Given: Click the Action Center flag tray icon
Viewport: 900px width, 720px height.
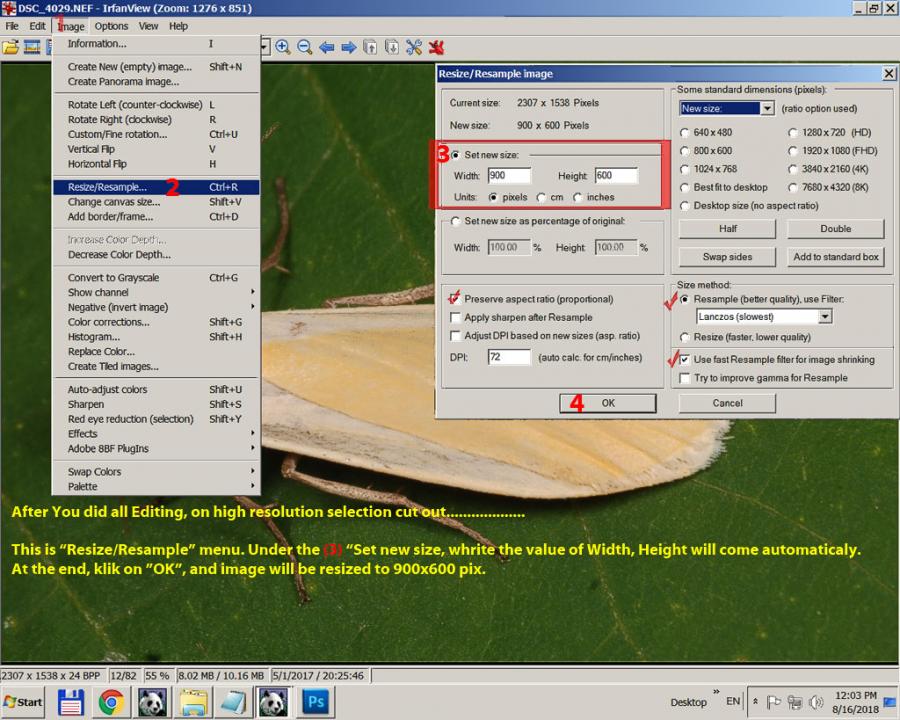Looking at the screenshot, I should (x=774, y=702).
